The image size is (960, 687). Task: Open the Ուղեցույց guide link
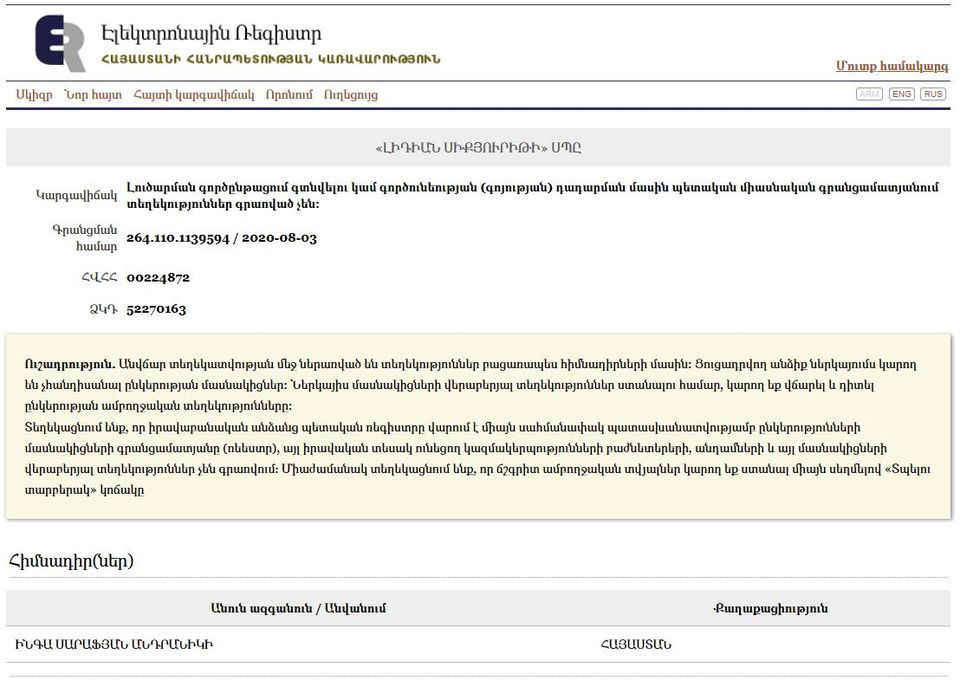(x=350, y=95)
